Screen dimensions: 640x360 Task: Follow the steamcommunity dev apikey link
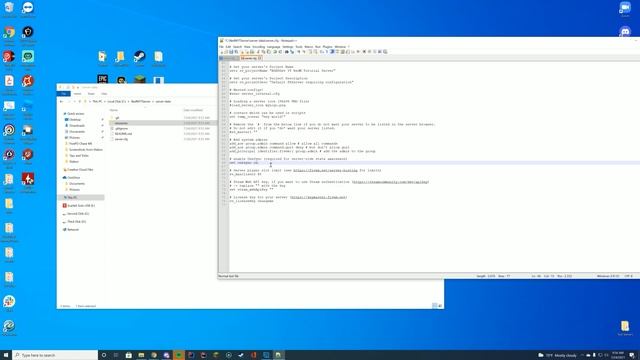[390, 182]
